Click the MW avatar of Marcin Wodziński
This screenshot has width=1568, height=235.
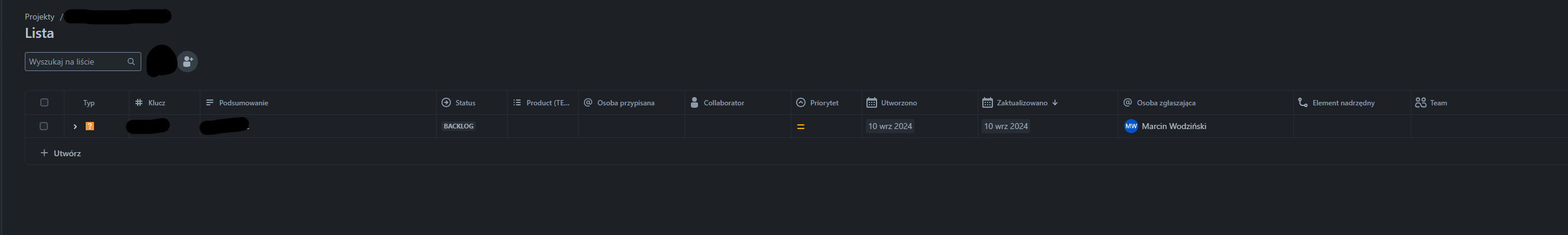[1131, 126]
